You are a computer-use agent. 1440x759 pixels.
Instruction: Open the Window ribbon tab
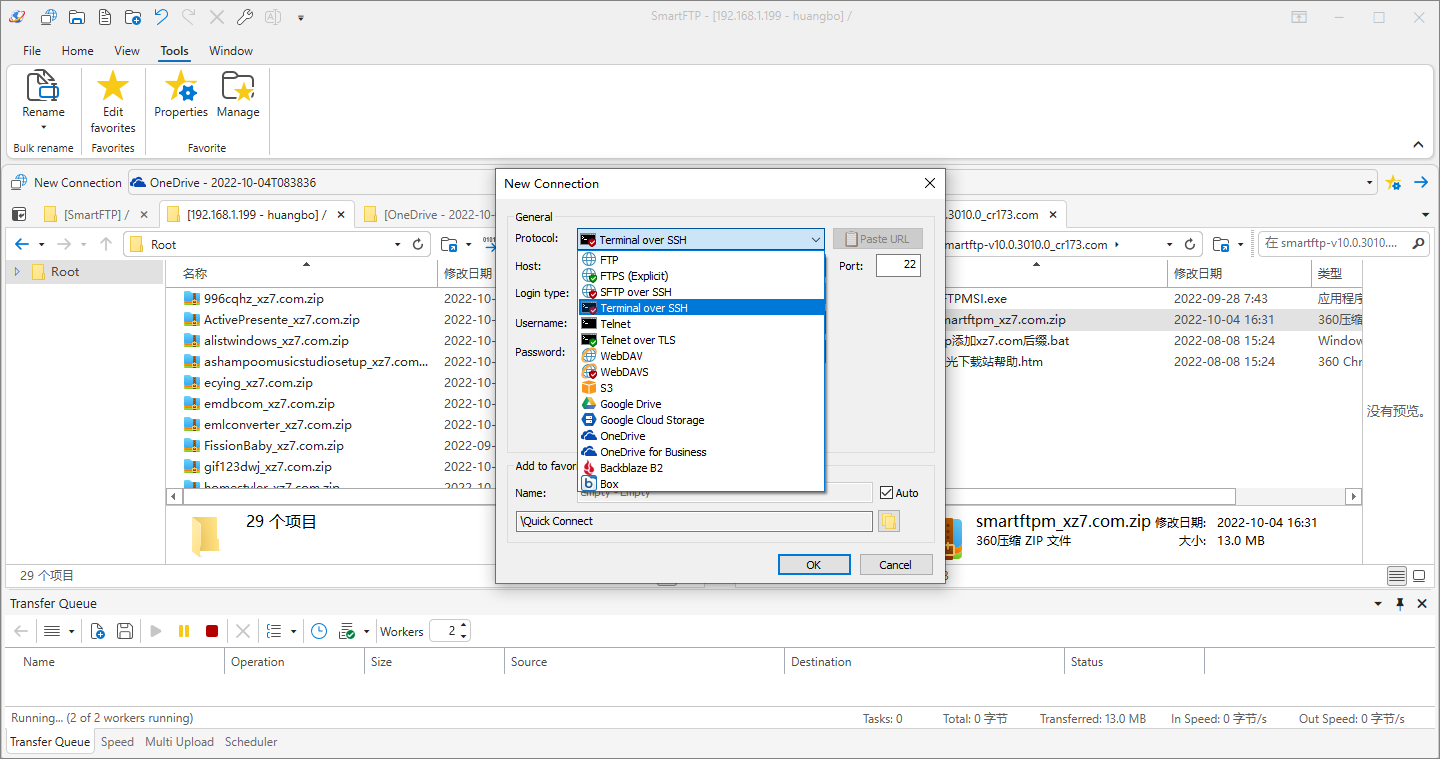(231, 51)
